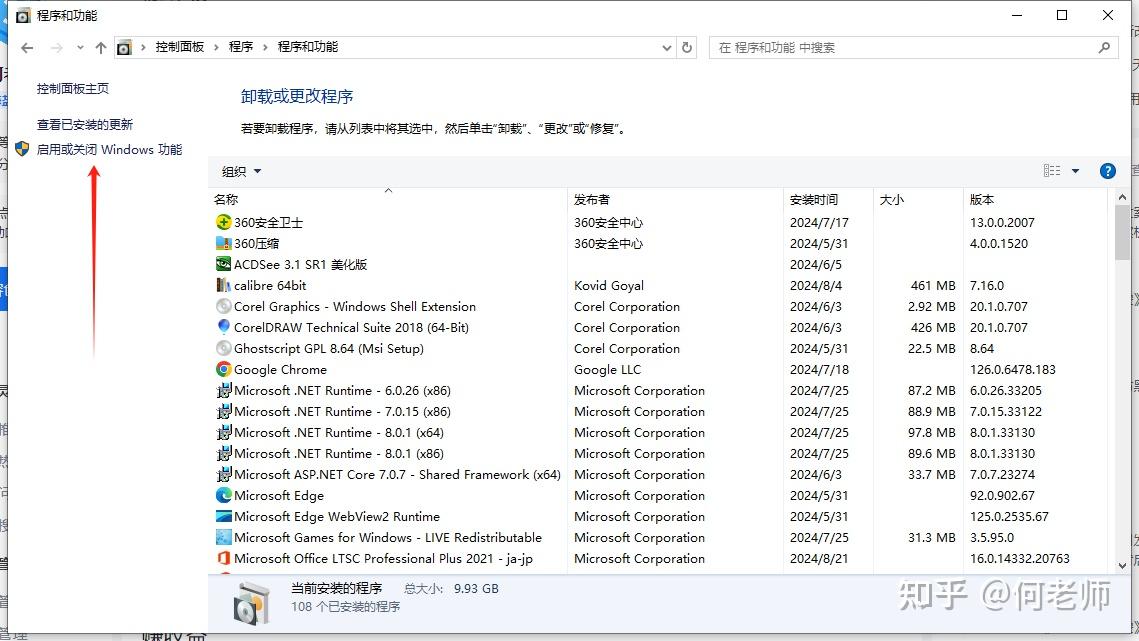Expand the chevron after 控制面板 in the breadcrumb

coord(216,47)
